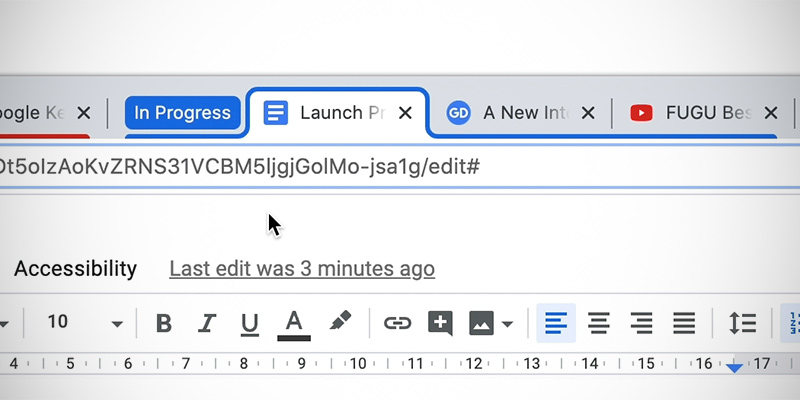Apply justified text alignment
This screenshot has width=800, height=400.
click(x=684, y=323)
